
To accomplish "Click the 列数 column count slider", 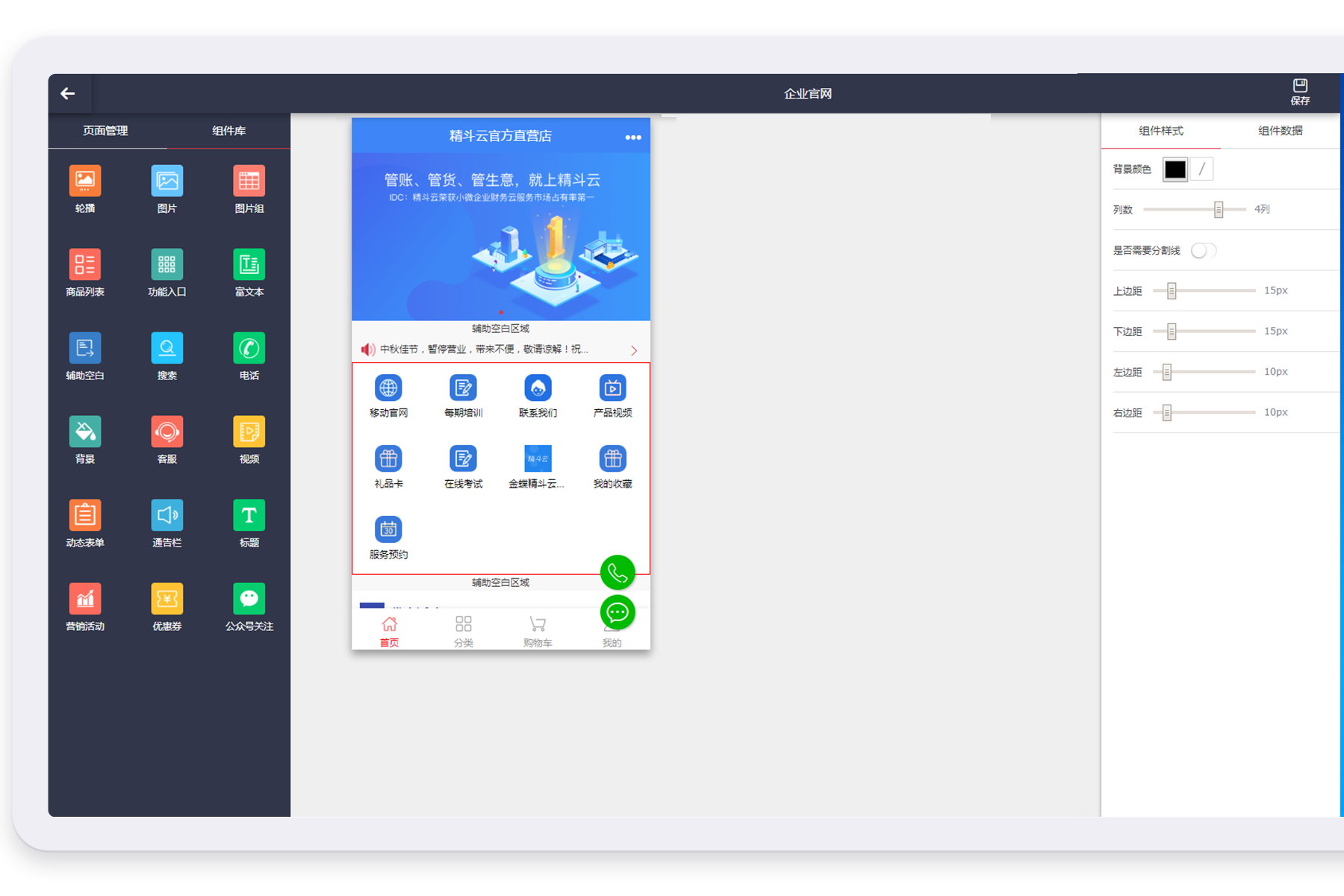I will [1218, 210].
